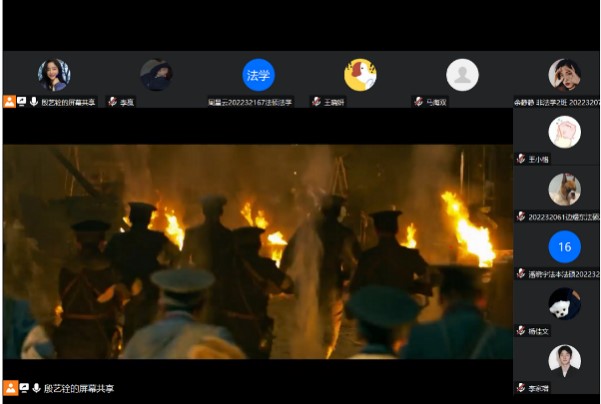The width and height of the screenshot is (601, 404).
Task: Click the shared movie video area
Action: (x=258, y=252)
